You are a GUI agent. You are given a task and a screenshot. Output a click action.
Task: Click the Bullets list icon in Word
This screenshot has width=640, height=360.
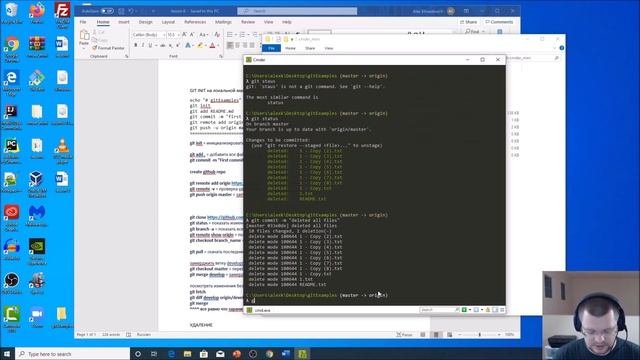point(230,35)
